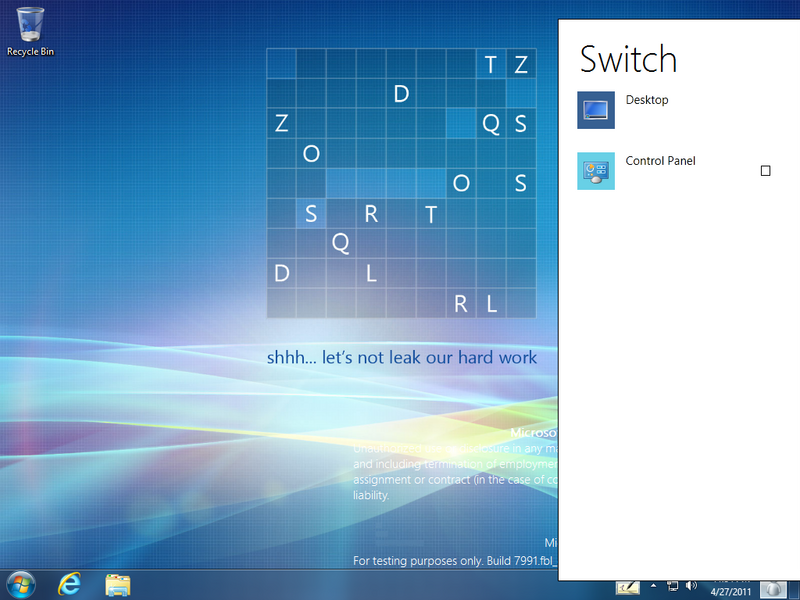Open Windows Explorer from the taskbar
This screenshot has height=600, width=800.
pyautogui.click(x=118, y=585)
